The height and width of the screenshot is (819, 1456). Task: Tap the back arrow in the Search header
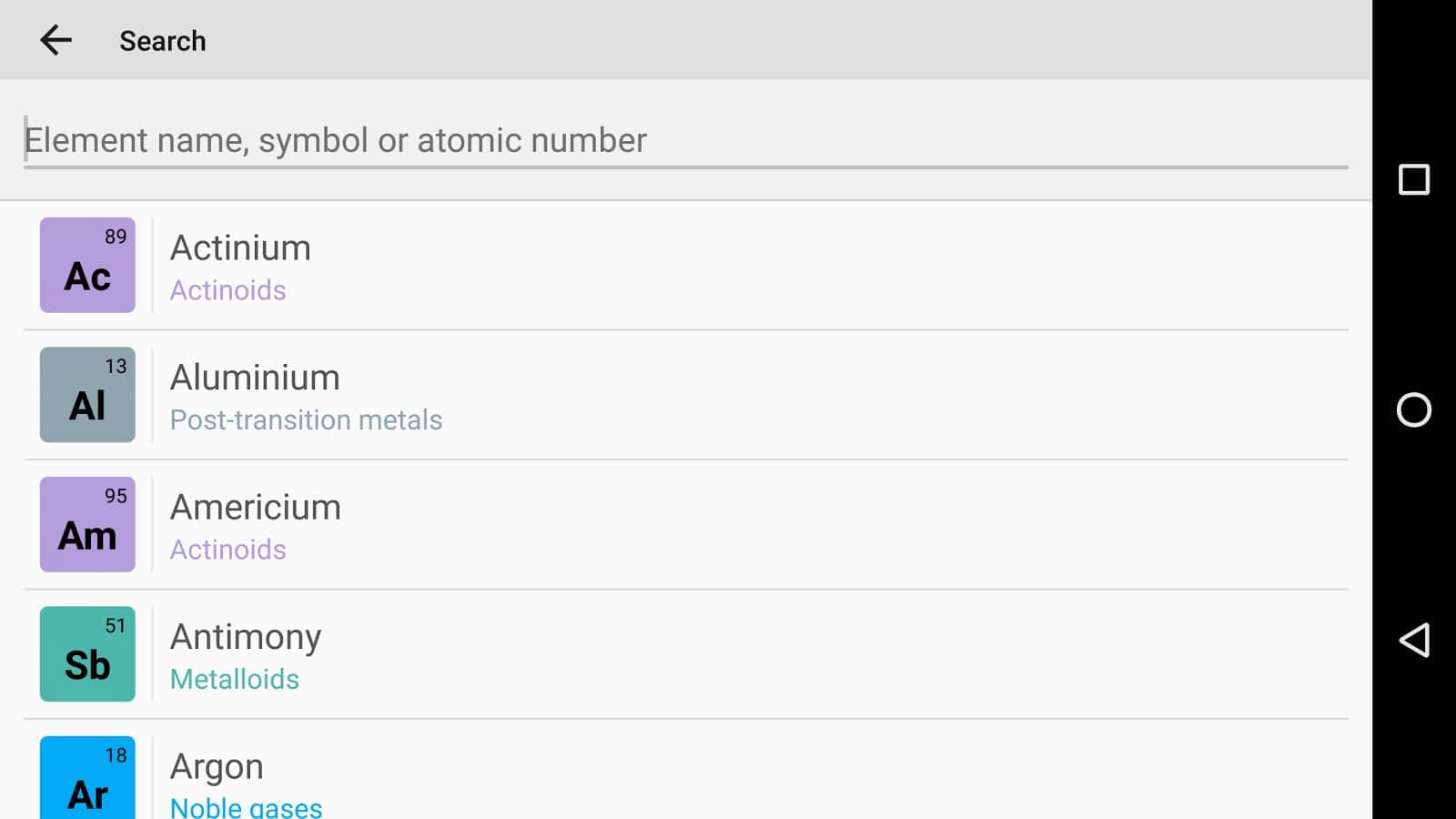point(56,40)
